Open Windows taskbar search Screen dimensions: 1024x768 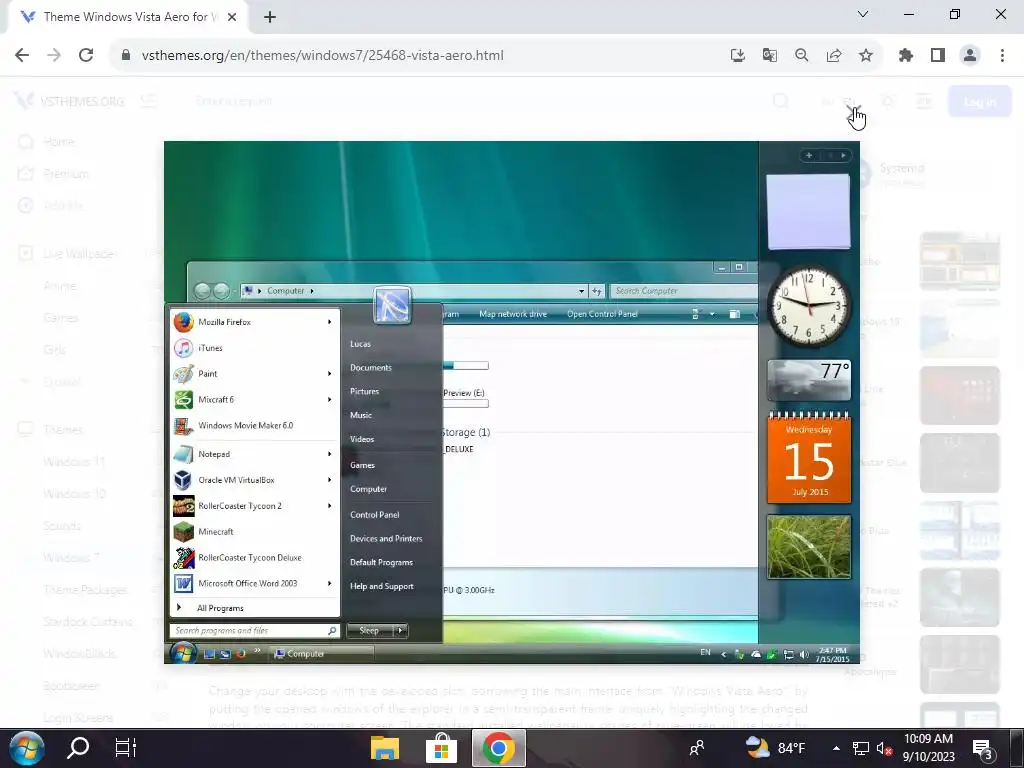[78, 748]
